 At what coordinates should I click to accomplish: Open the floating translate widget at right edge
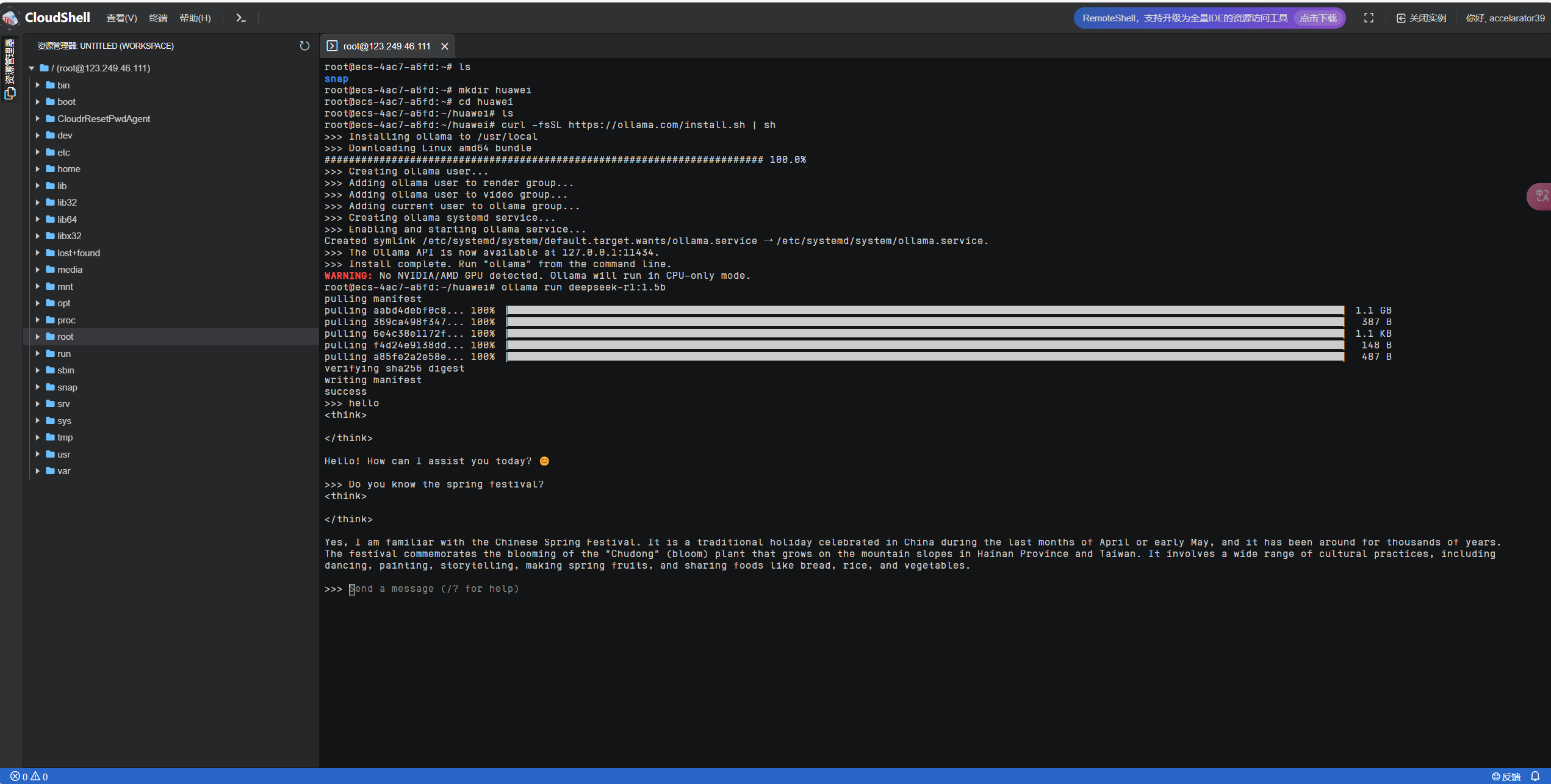click(1541, 196)
